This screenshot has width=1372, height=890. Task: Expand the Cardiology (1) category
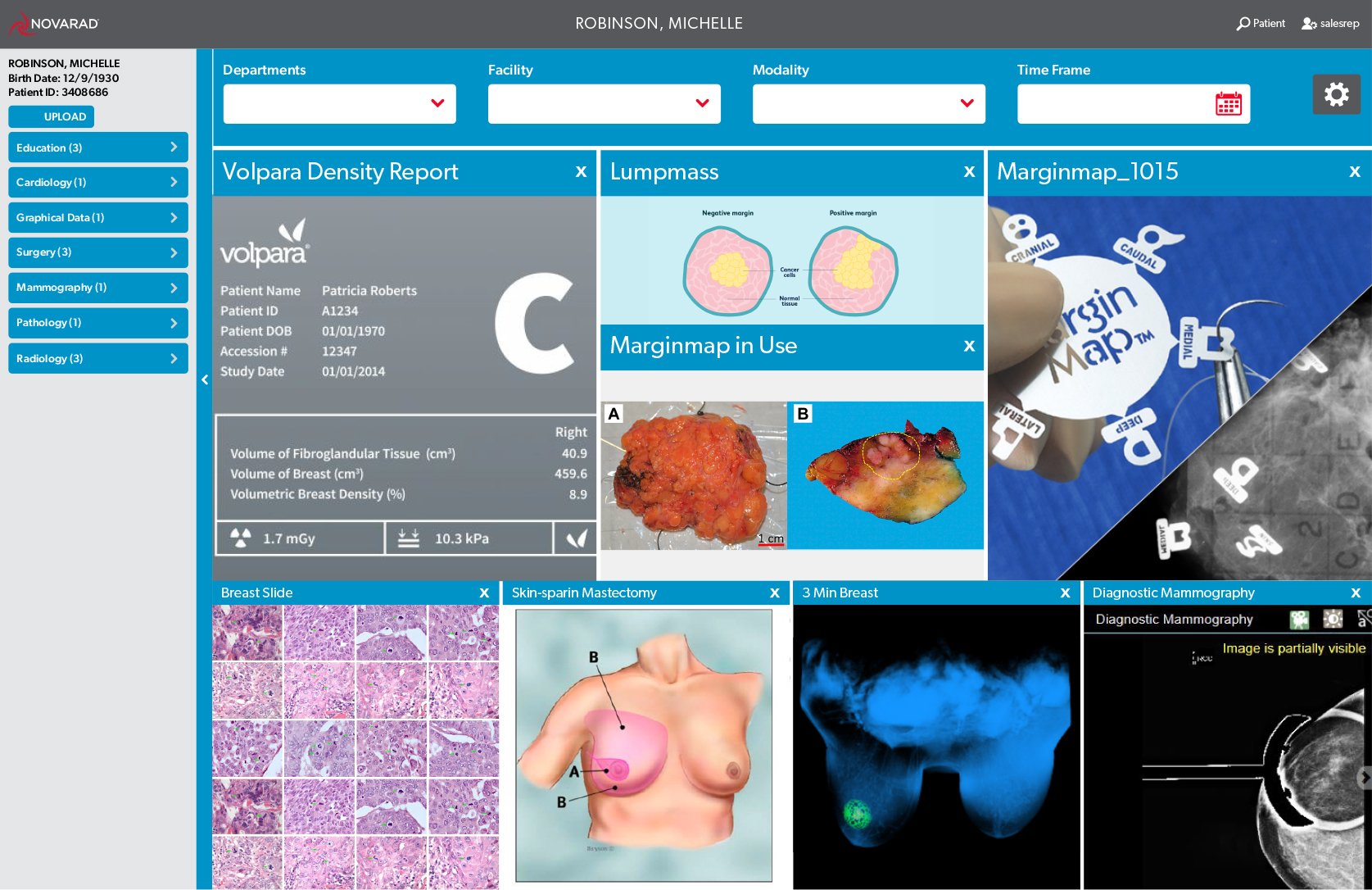[x=98, y=182]
